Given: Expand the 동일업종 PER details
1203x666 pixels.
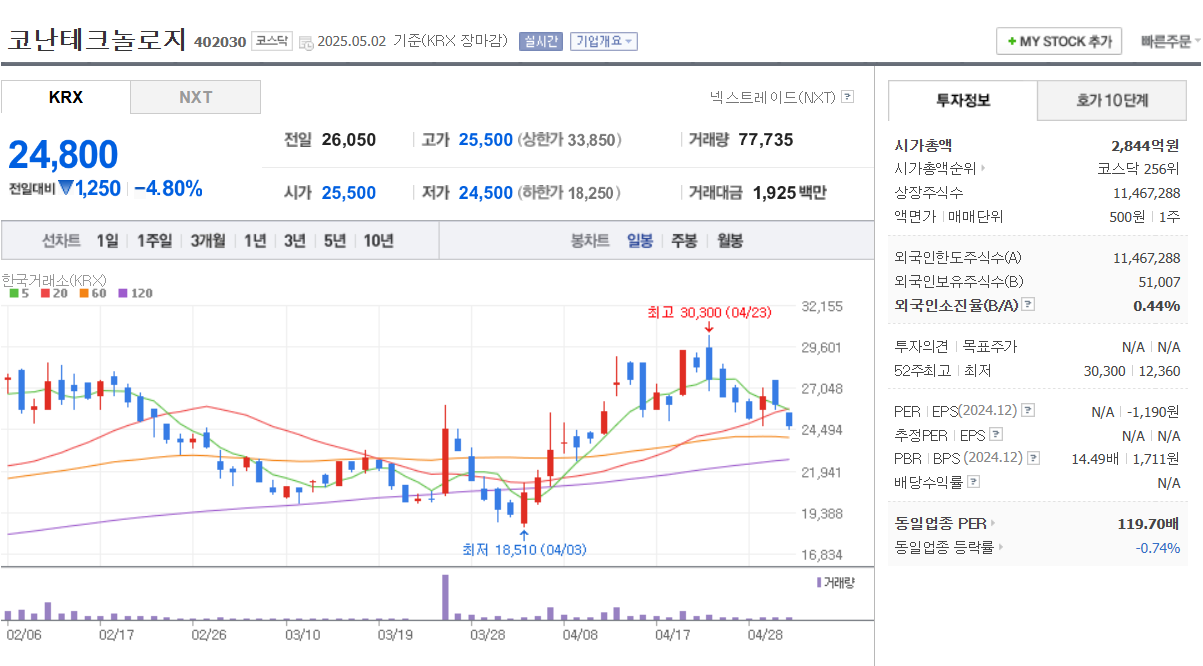Looking at the screenshot, I should [x=992, y=523].
